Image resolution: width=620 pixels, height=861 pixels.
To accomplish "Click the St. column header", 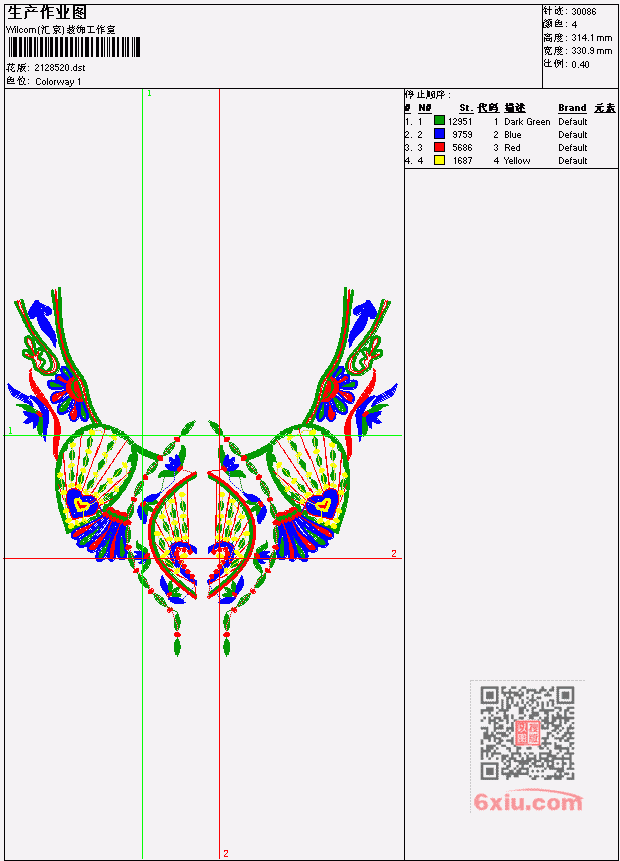I will [x=466, y=108].
